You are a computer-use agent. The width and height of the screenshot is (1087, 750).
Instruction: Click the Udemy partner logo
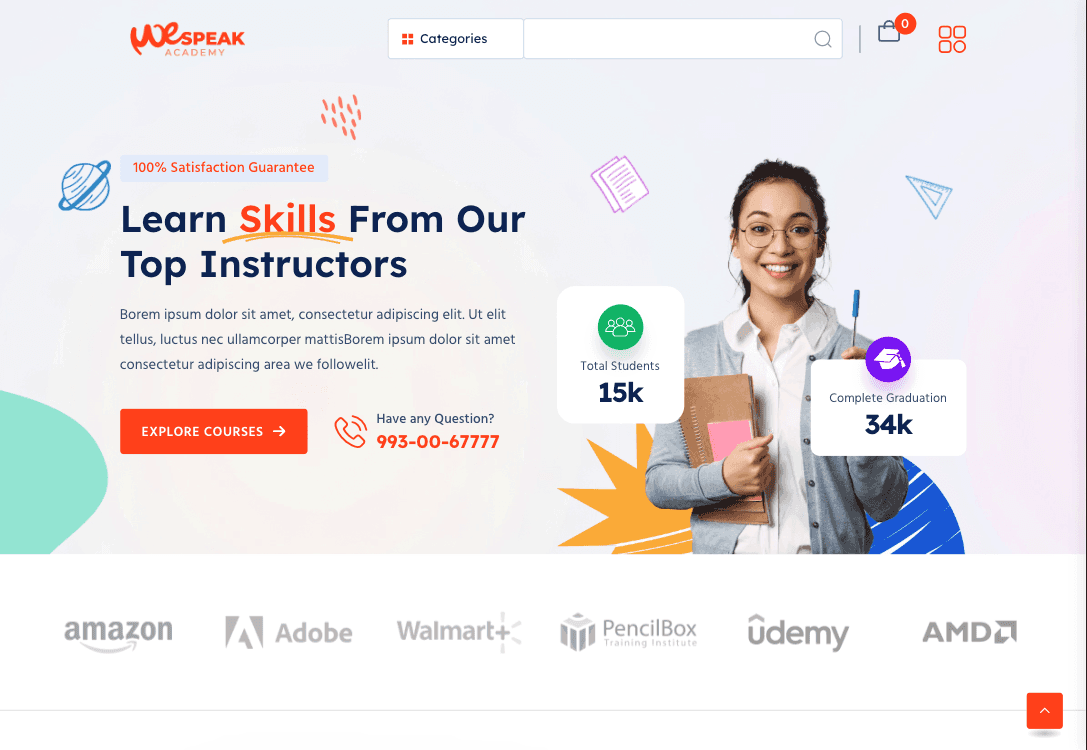coord(798,633)
